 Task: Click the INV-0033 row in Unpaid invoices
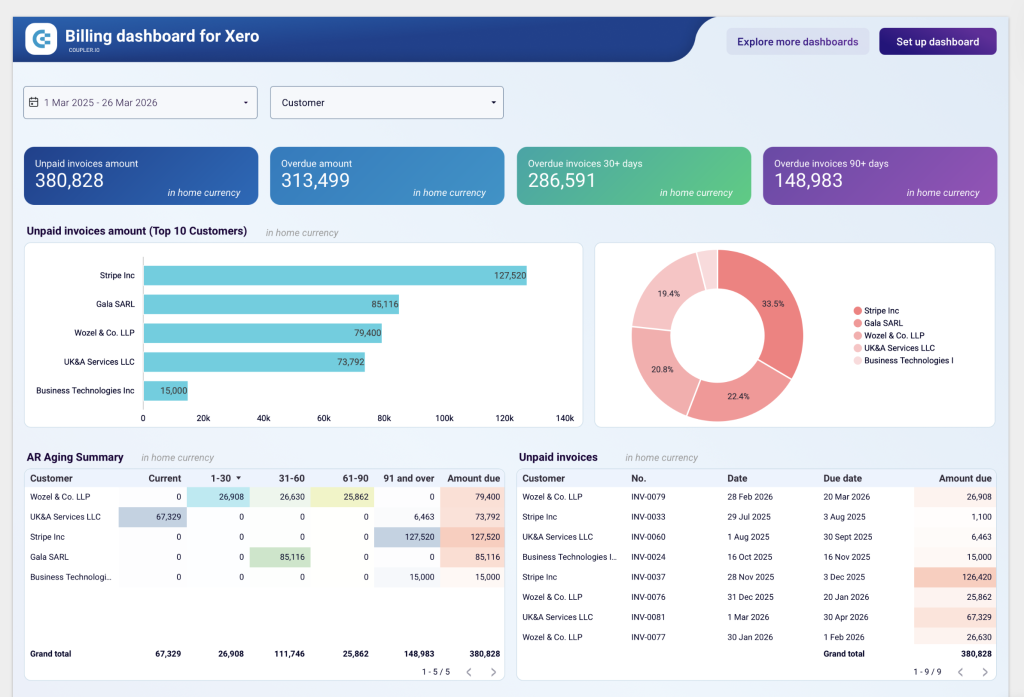pyautogui.click(x=700, y=517)
